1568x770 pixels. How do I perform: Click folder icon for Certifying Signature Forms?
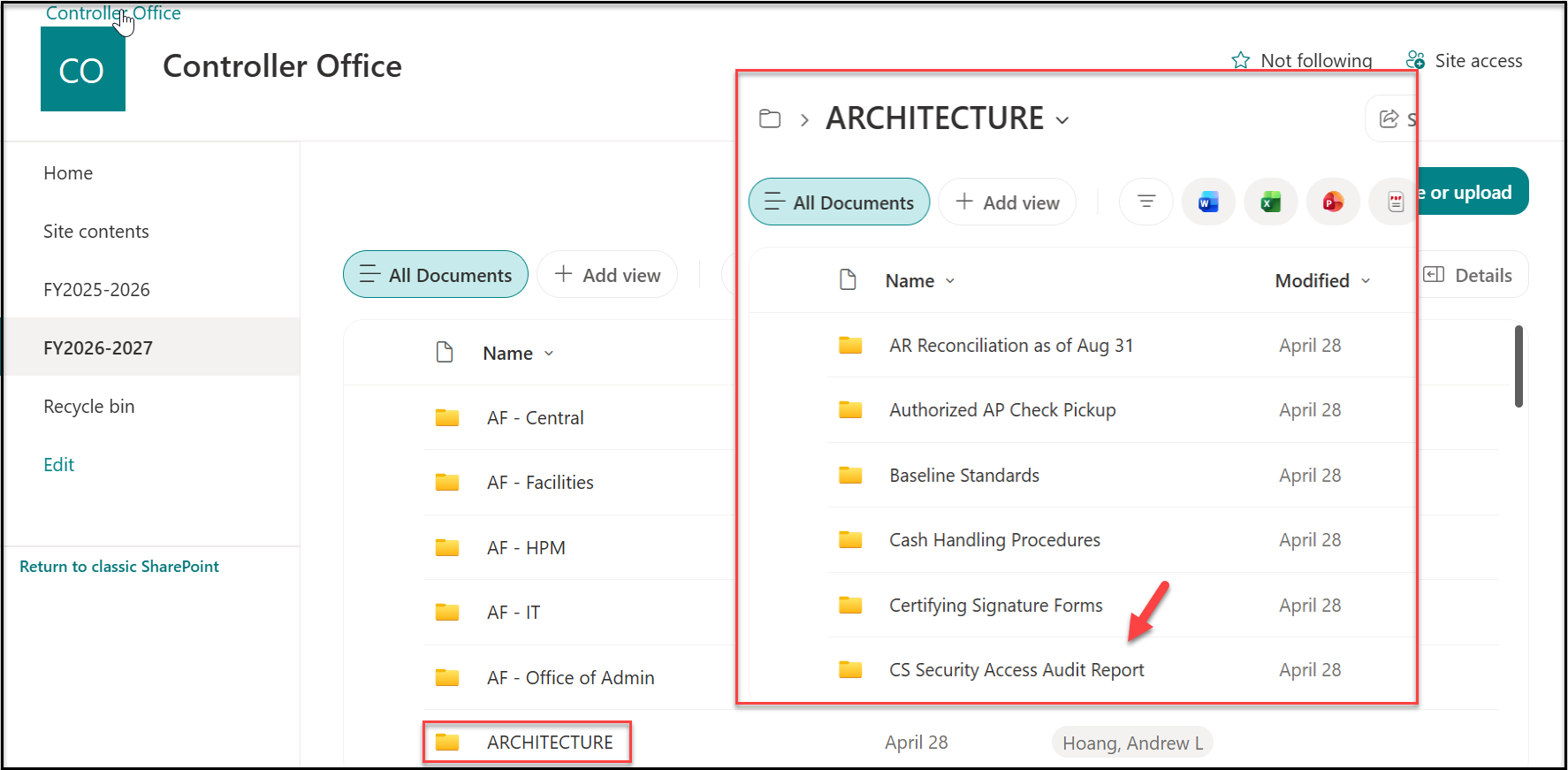850,605
